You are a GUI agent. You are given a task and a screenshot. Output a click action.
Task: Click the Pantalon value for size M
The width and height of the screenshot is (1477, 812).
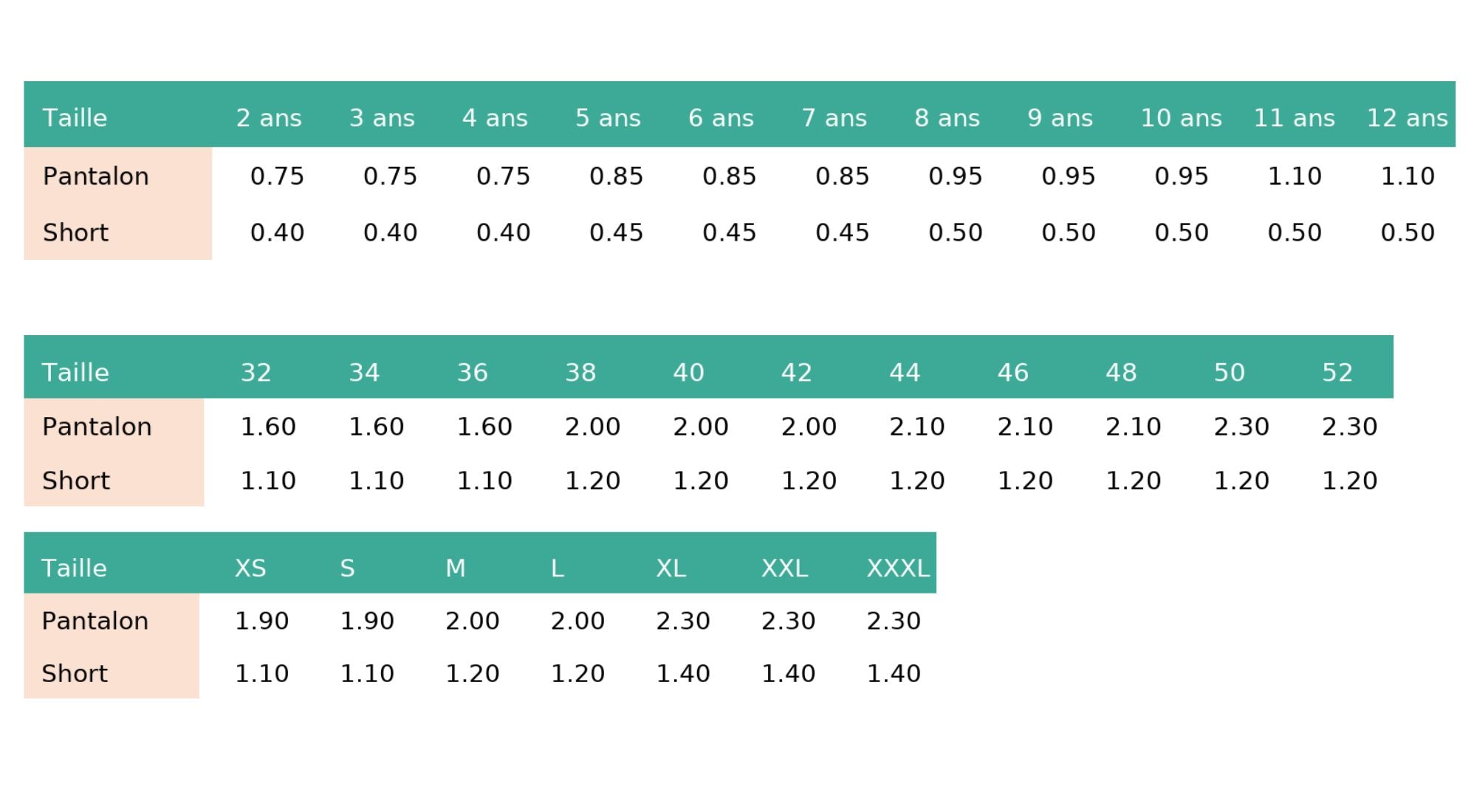[472, 621]
